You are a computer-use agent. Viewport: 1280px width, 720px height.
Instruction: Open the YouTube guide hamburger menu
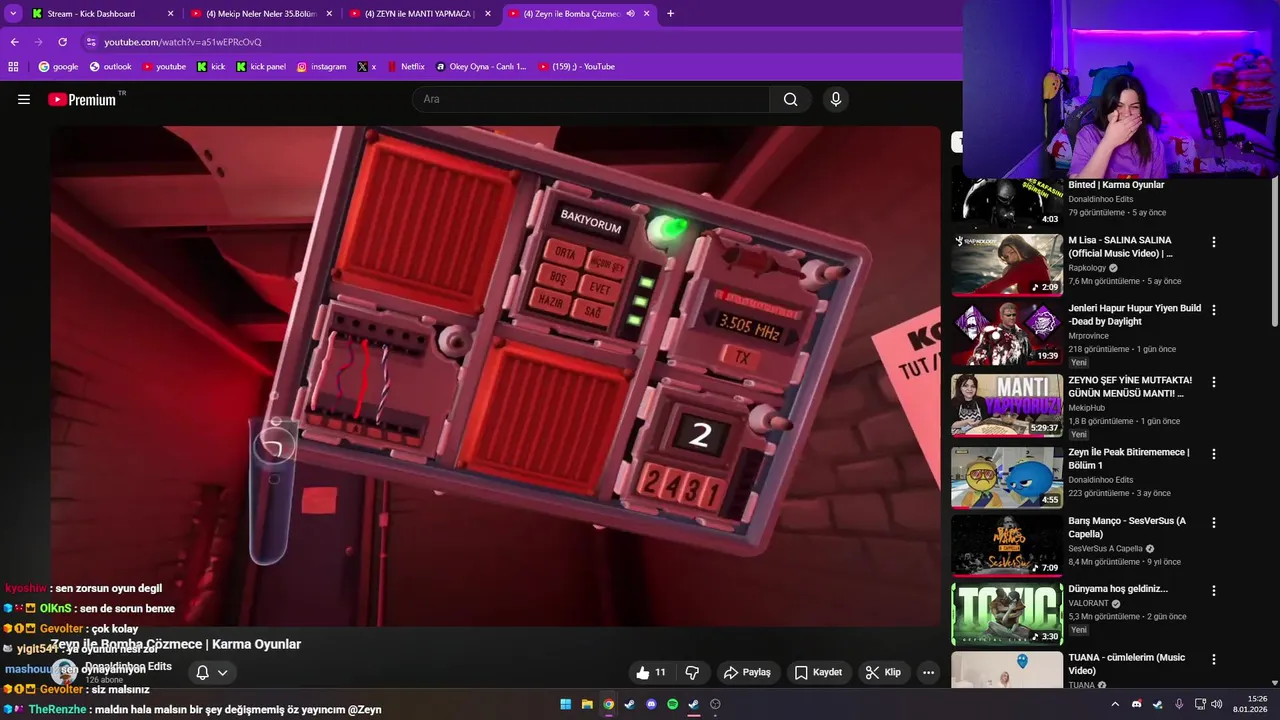coord(24,99)
